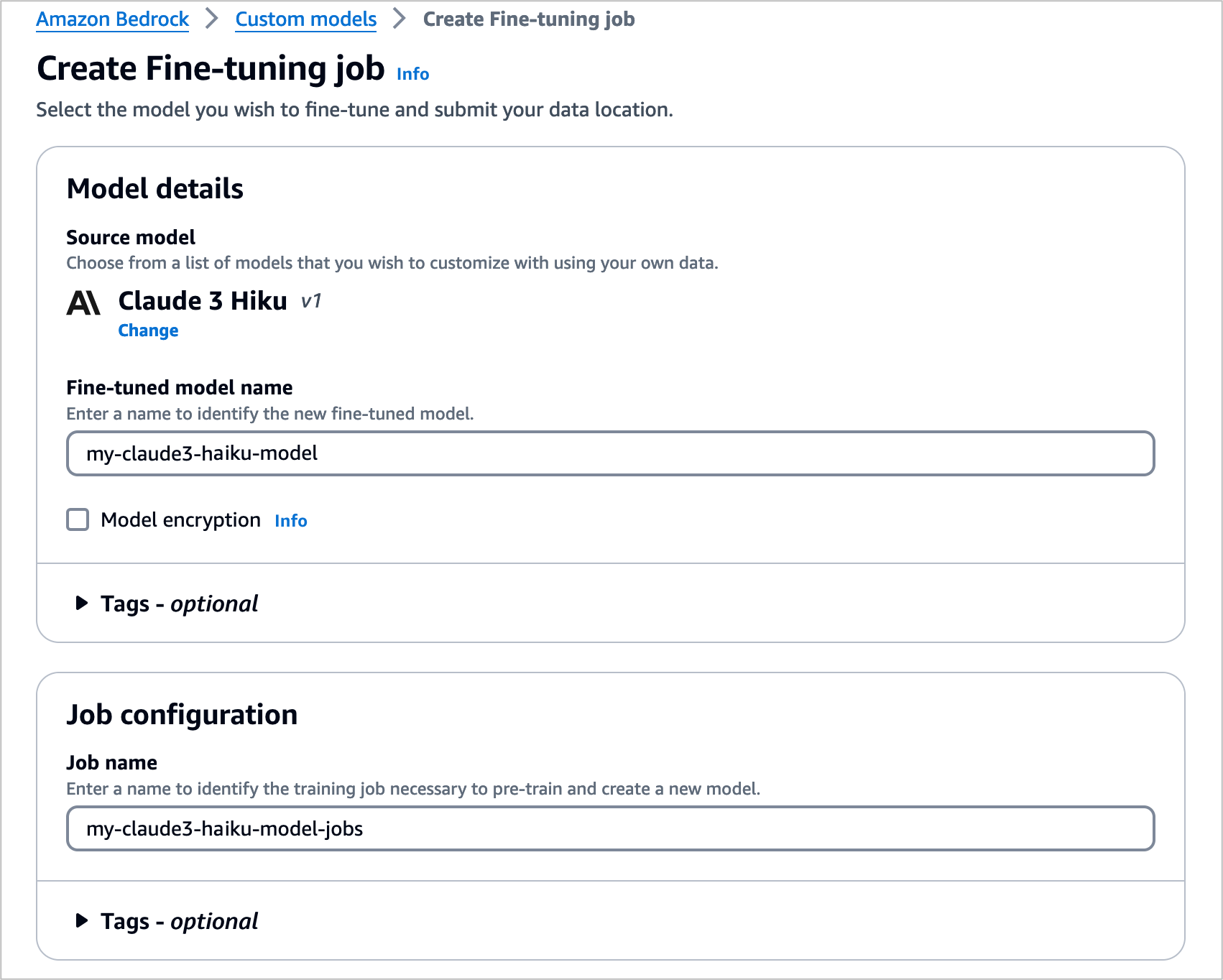Click the Claude 3 Hiku model name
This screenshot has height=980, width=1223.
coord(203,301)
